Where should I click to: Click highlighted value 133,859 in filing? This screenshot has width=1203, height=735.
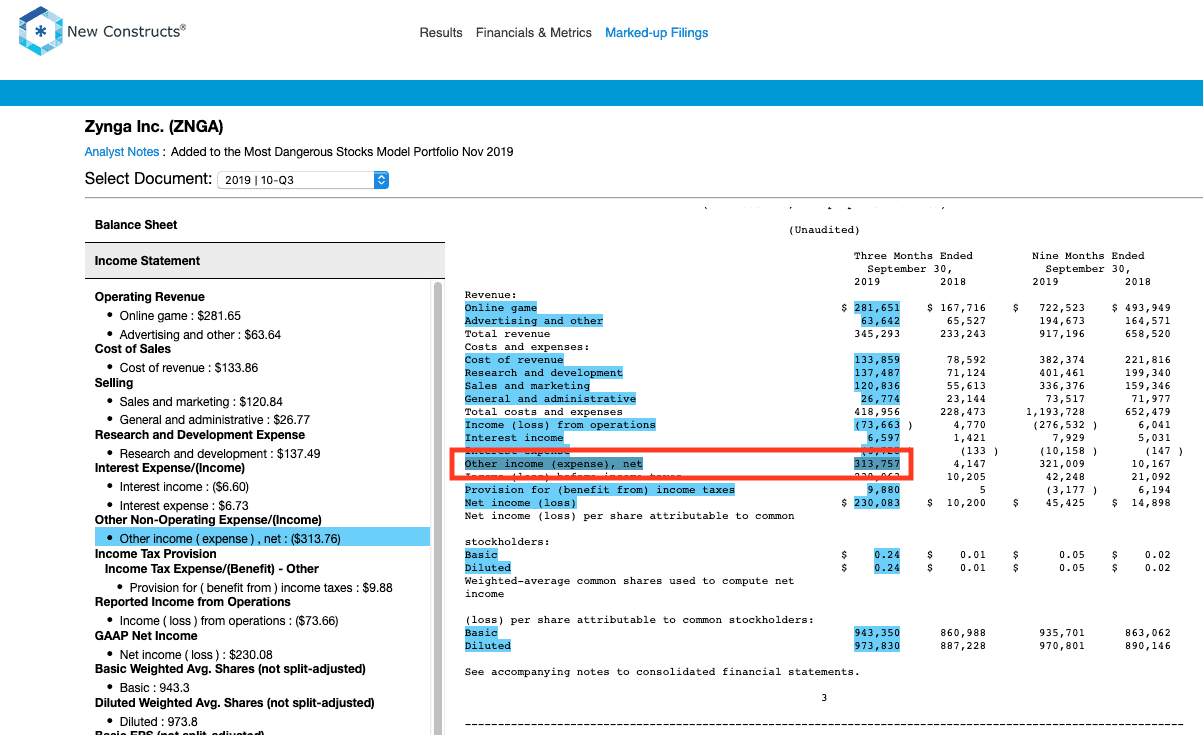[x=877, y=360]
